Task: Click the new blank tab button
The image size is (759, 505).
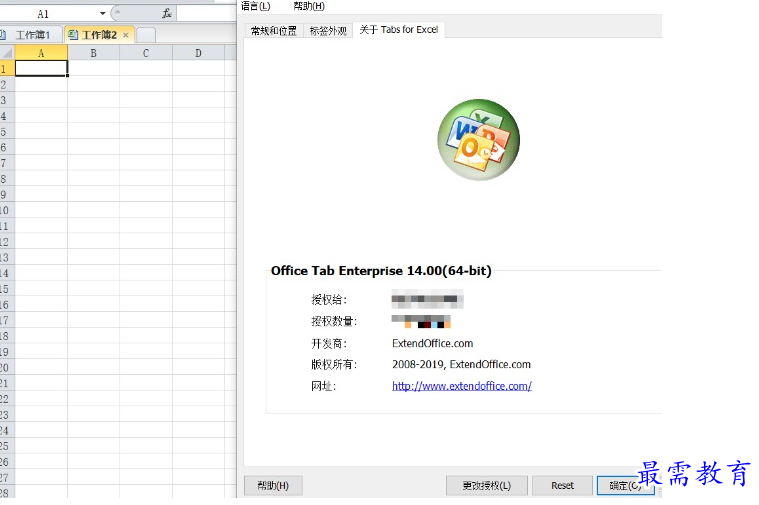Action: pyautogui.click(x=146, y=35)
